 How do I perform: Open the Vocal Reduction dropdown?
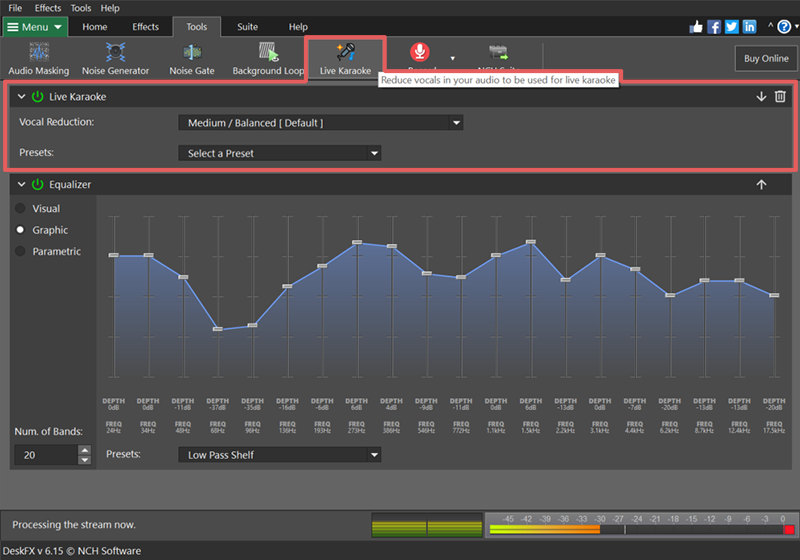[320, 123]
